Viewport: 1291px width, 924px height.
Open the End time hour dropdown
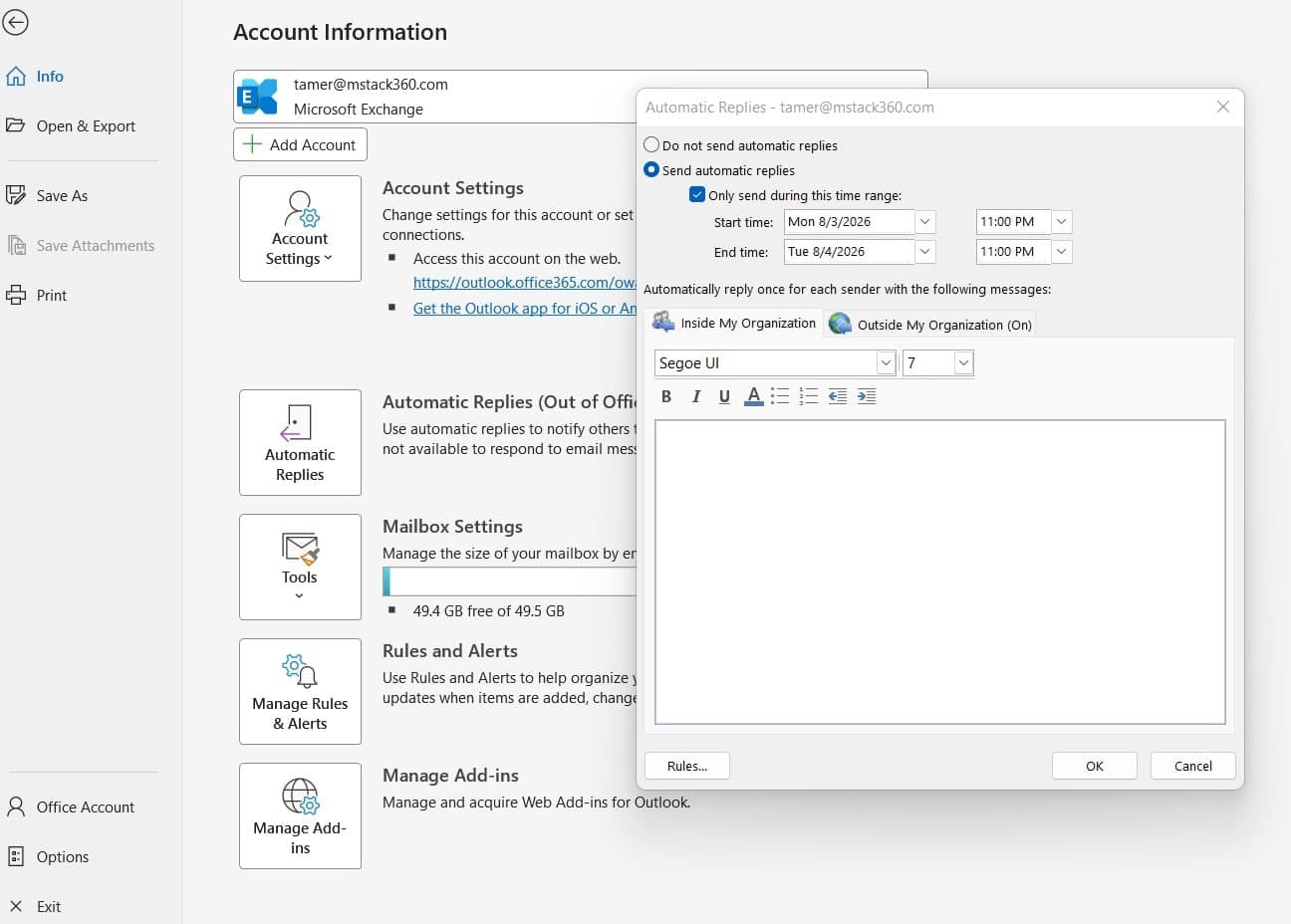pos(1062,252)
